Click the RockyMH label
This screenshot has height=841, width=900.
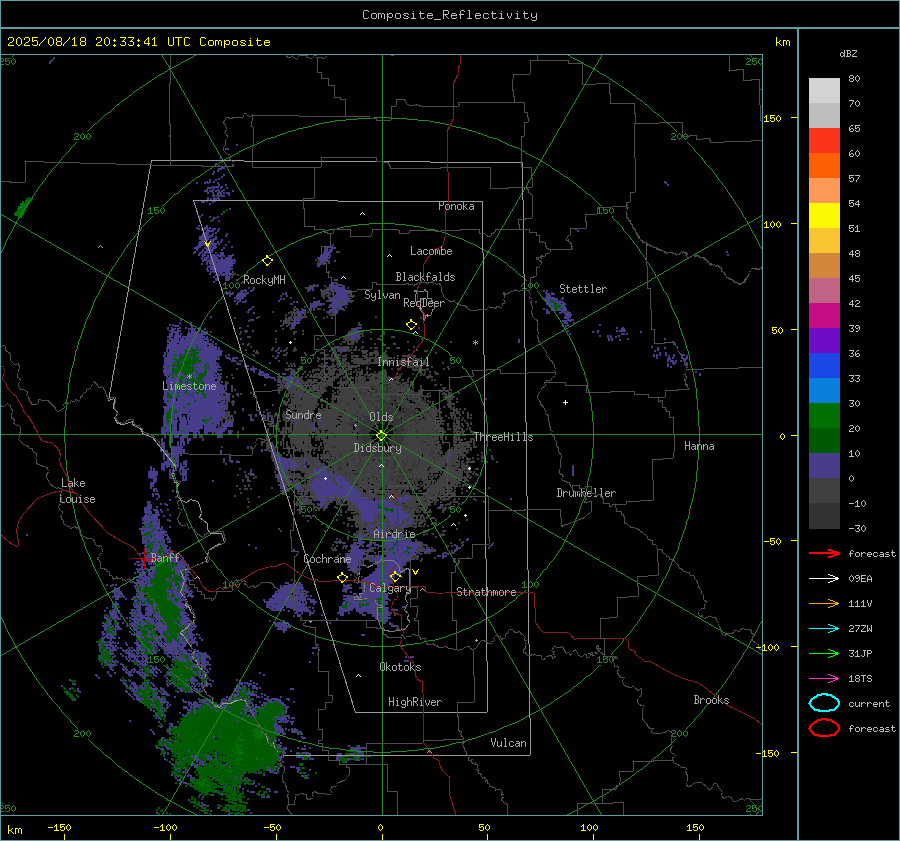point(264,280)
